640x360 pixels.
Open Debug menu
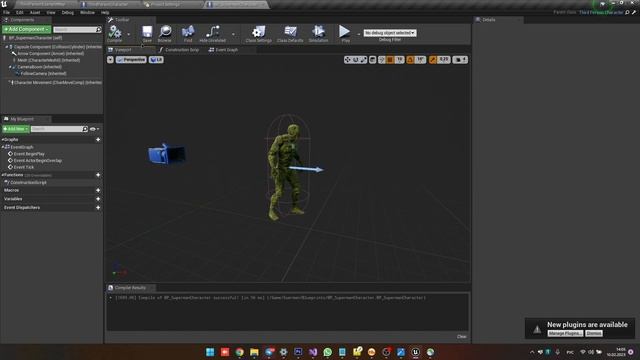(x=68, y=13)
